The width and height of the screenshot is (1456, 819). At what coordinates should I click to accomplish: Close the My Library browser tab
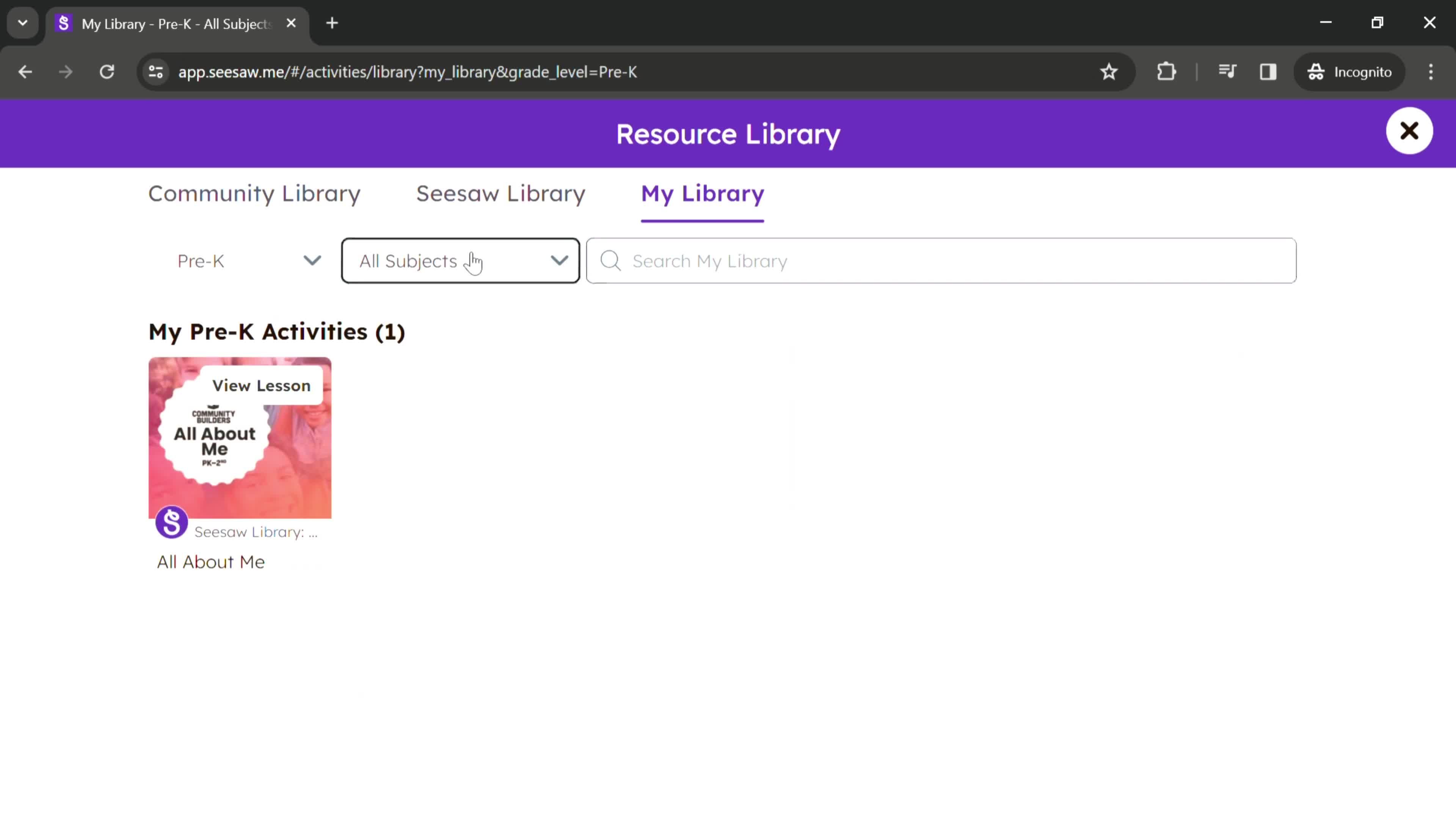coord(291,23)
